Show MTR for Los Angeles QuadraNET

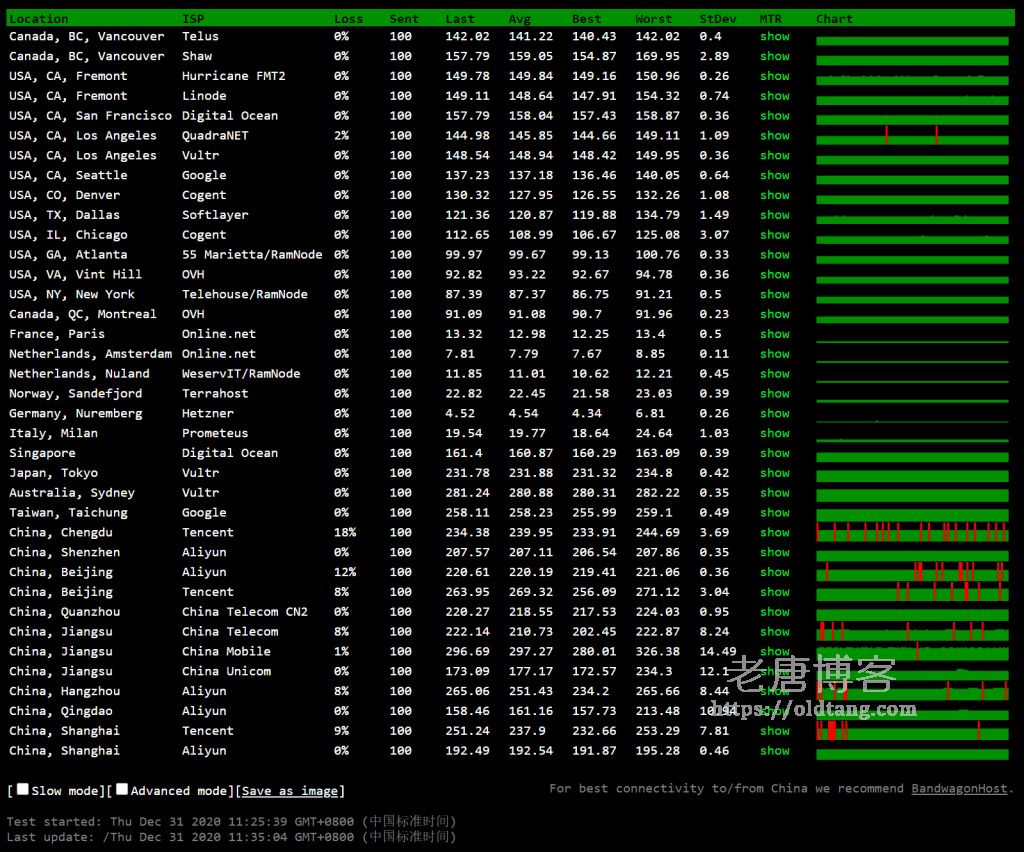pyautogui.click(x=774, y=135)
